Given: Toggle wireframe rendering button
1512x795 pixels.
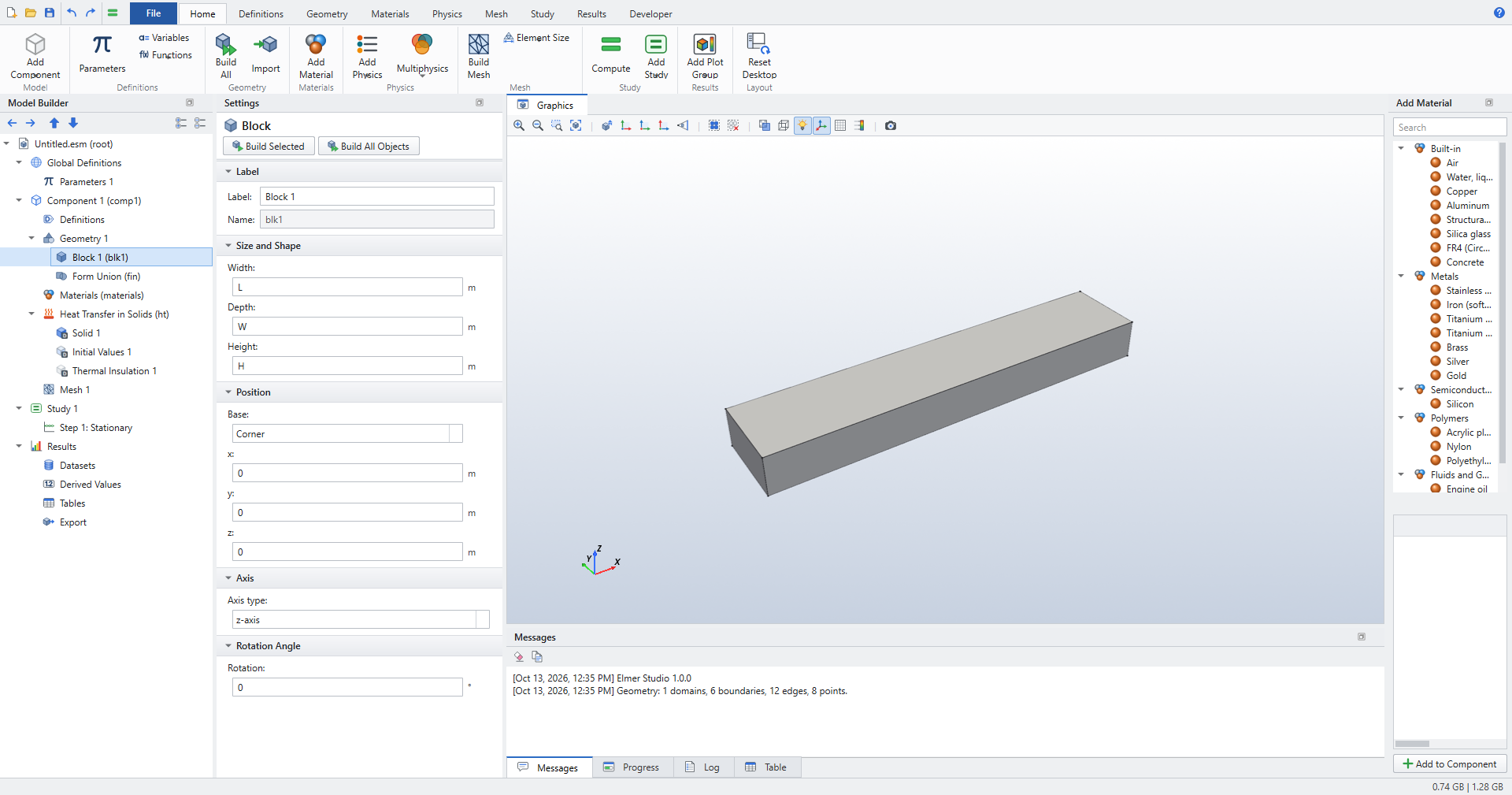Looking at the screenshot, I should click(784, 125).
